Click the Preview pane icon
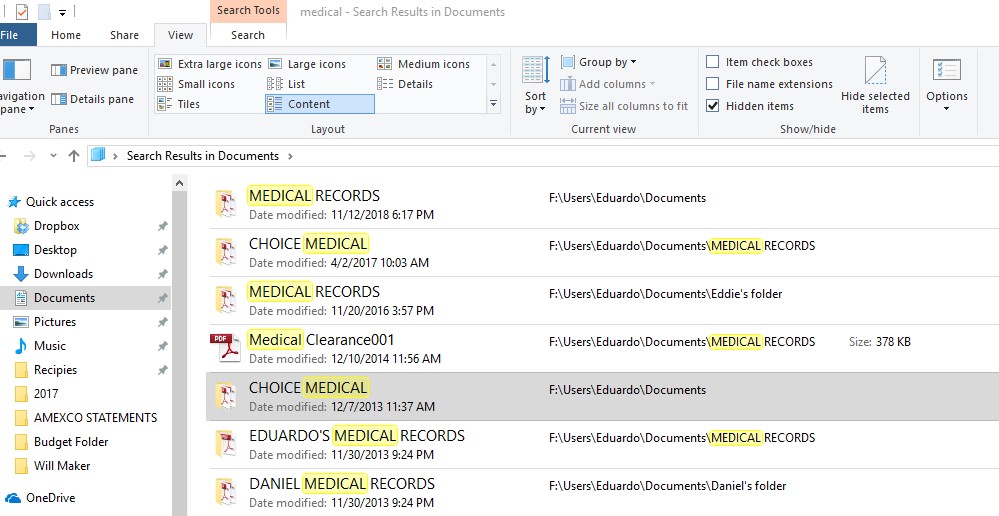Image resolution: width=999 pixels, height=516 pixels. (x=59, y=70)
